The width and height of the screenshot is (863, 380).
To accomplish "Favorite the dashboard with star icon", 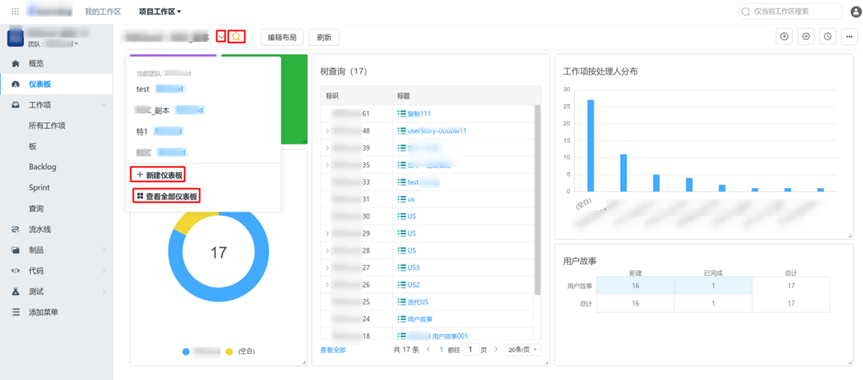I will (236, 36).
